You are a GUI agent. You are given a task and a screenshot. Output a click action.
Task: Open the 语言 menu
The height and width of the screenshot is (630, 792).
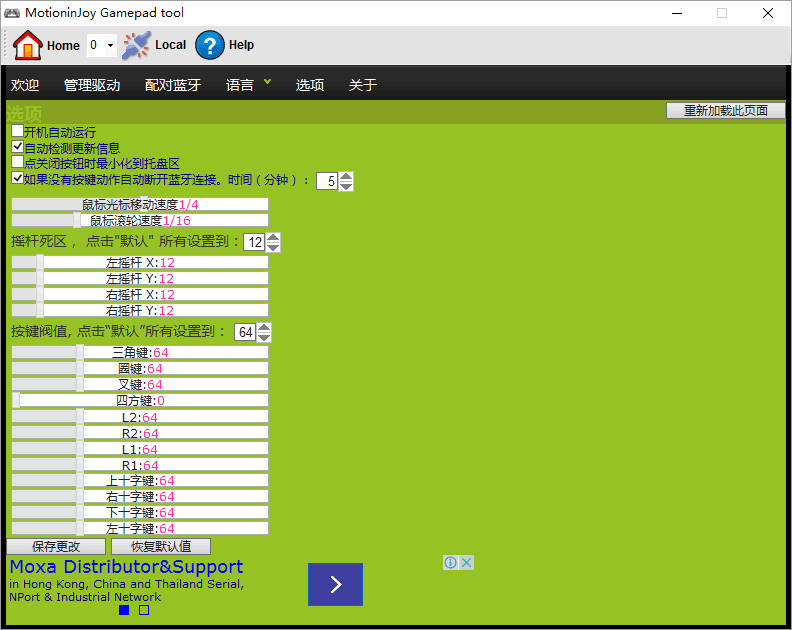pos(239,85)
